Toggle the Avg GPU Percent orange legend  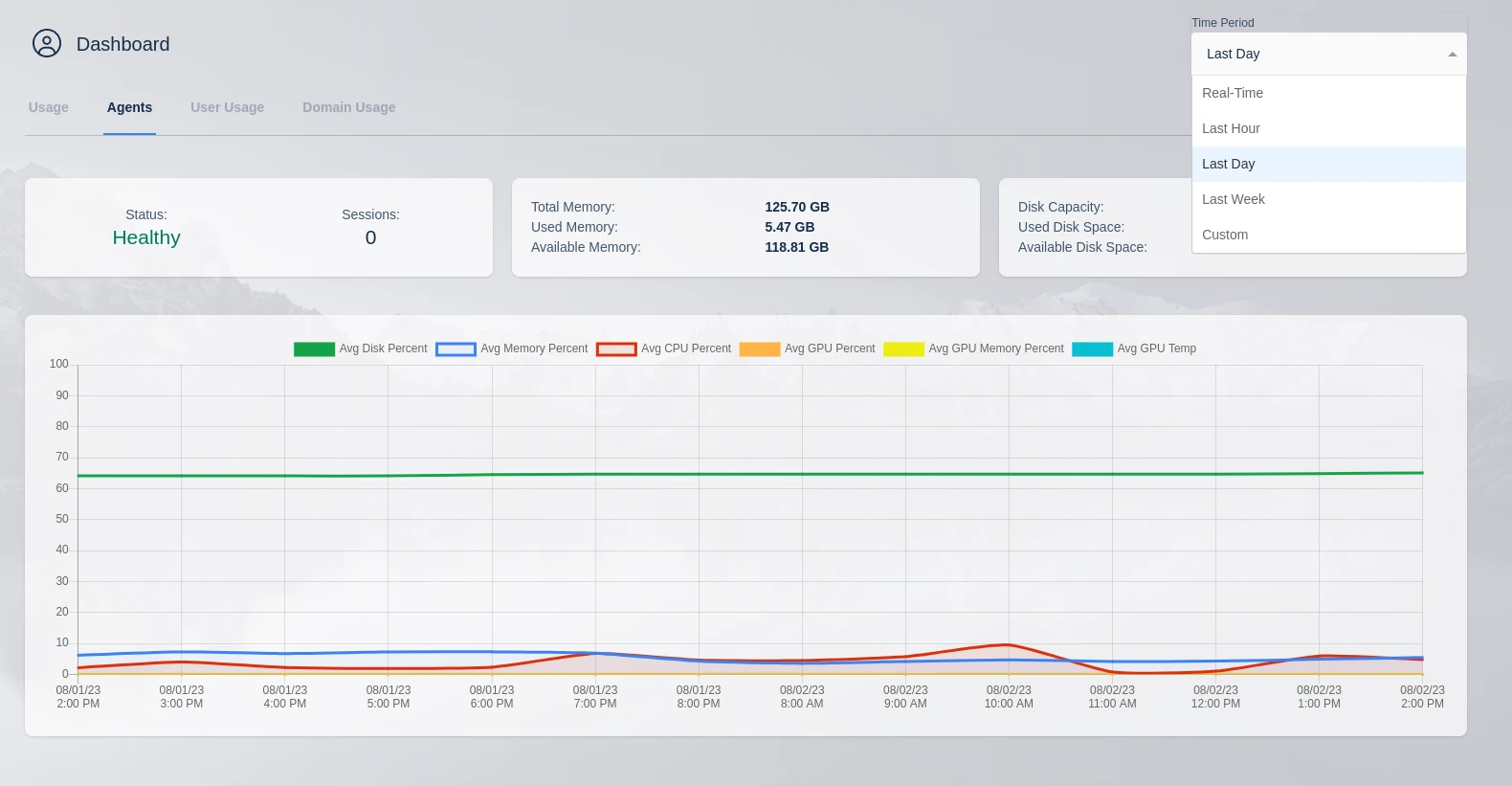760,349
